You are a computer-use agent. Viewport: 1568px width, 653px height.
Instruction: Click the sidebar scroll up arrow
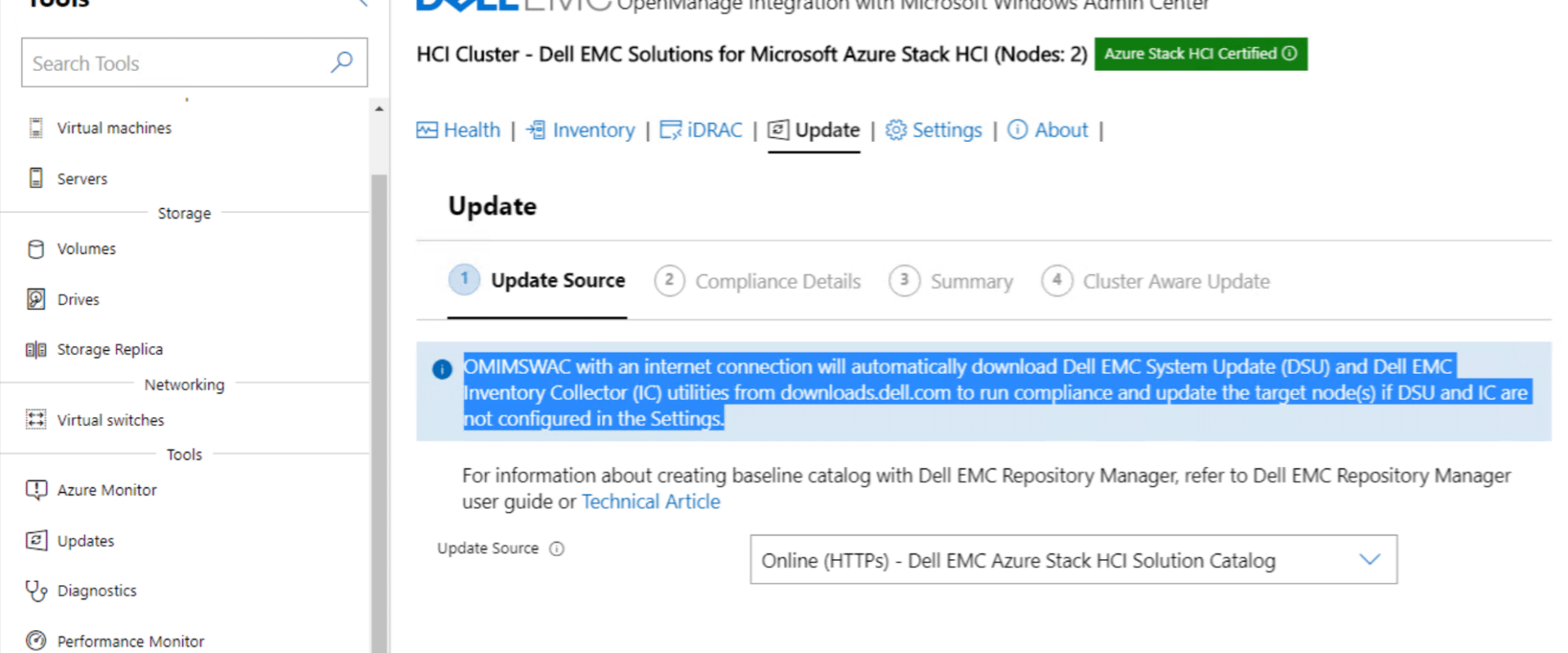pyautogui.click(x=379, y=109)
